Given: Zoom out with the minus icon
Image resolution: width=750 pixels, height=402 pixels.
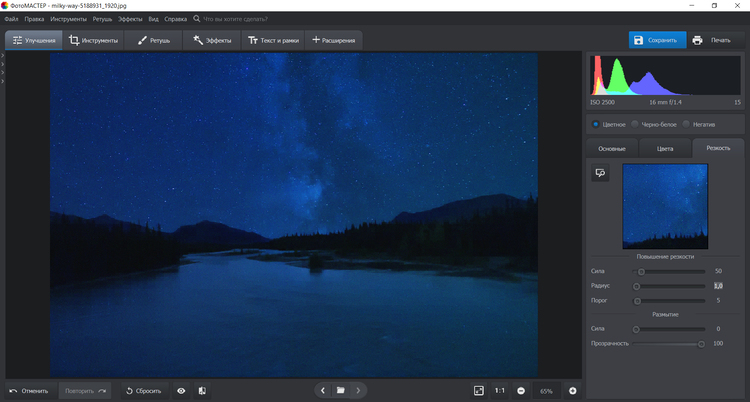Looking at the screenshot, I should [521, 390].
